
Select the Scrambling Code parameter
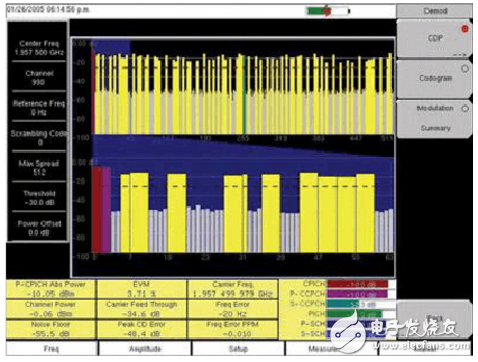[x=39, y=137]
